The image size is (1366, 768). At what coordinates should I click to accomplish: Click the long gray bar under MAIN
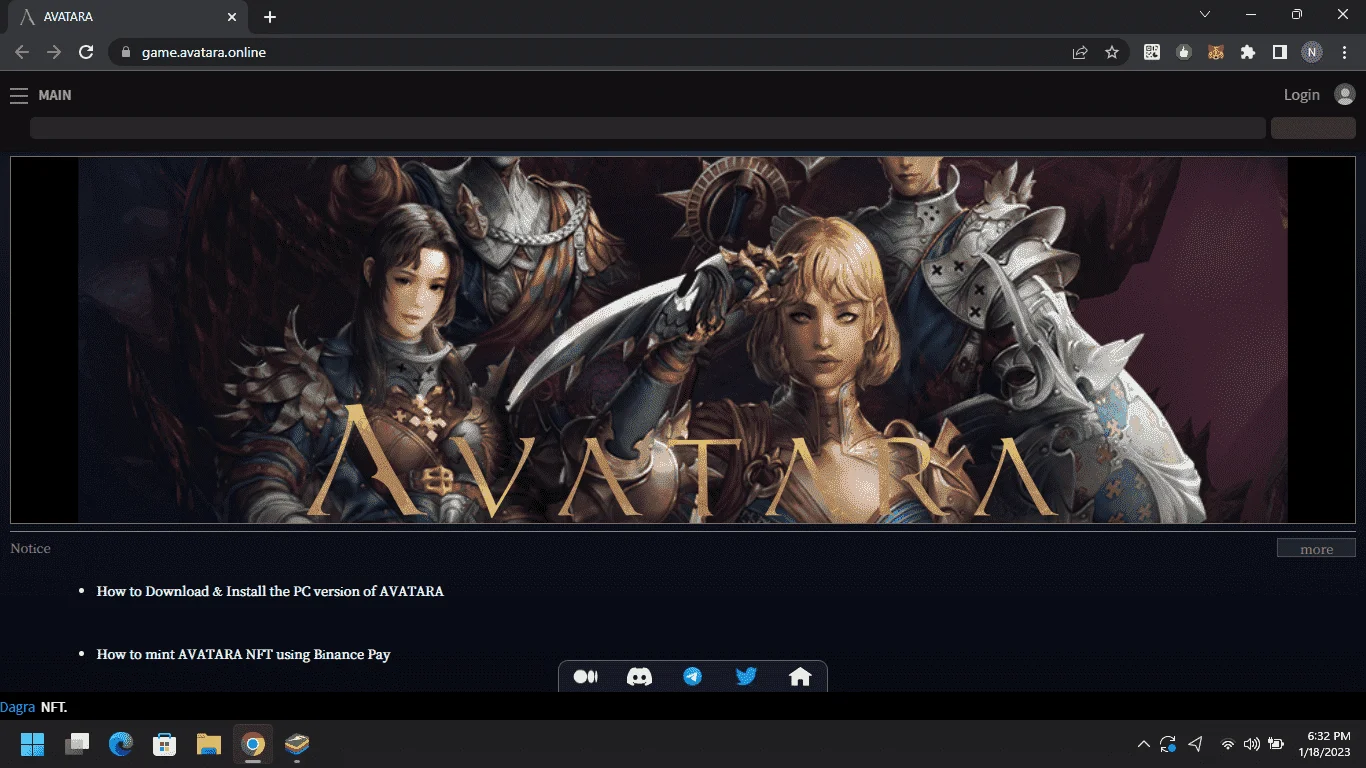point(648,128)
